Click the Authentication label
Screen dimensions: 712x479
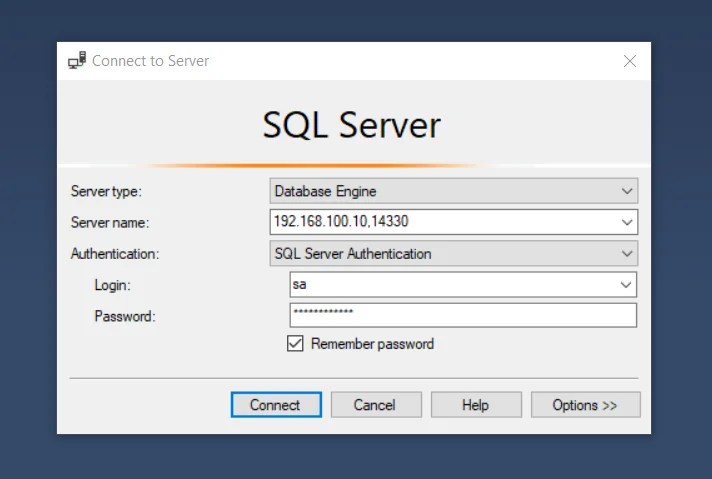[x=115, y=254]
